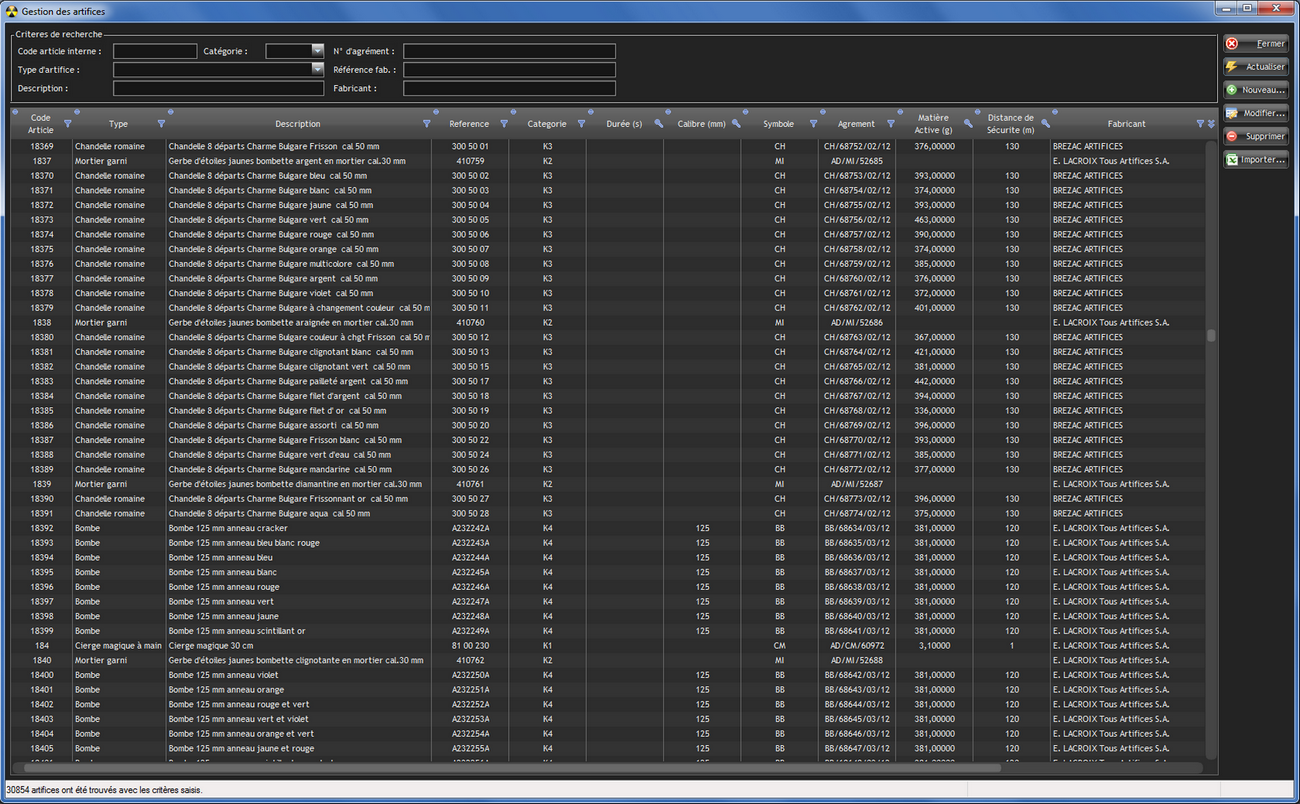Sort by the Categorie column header
Image resolution: width=1300 pixels, height=804 pixels.
point(547,124)
